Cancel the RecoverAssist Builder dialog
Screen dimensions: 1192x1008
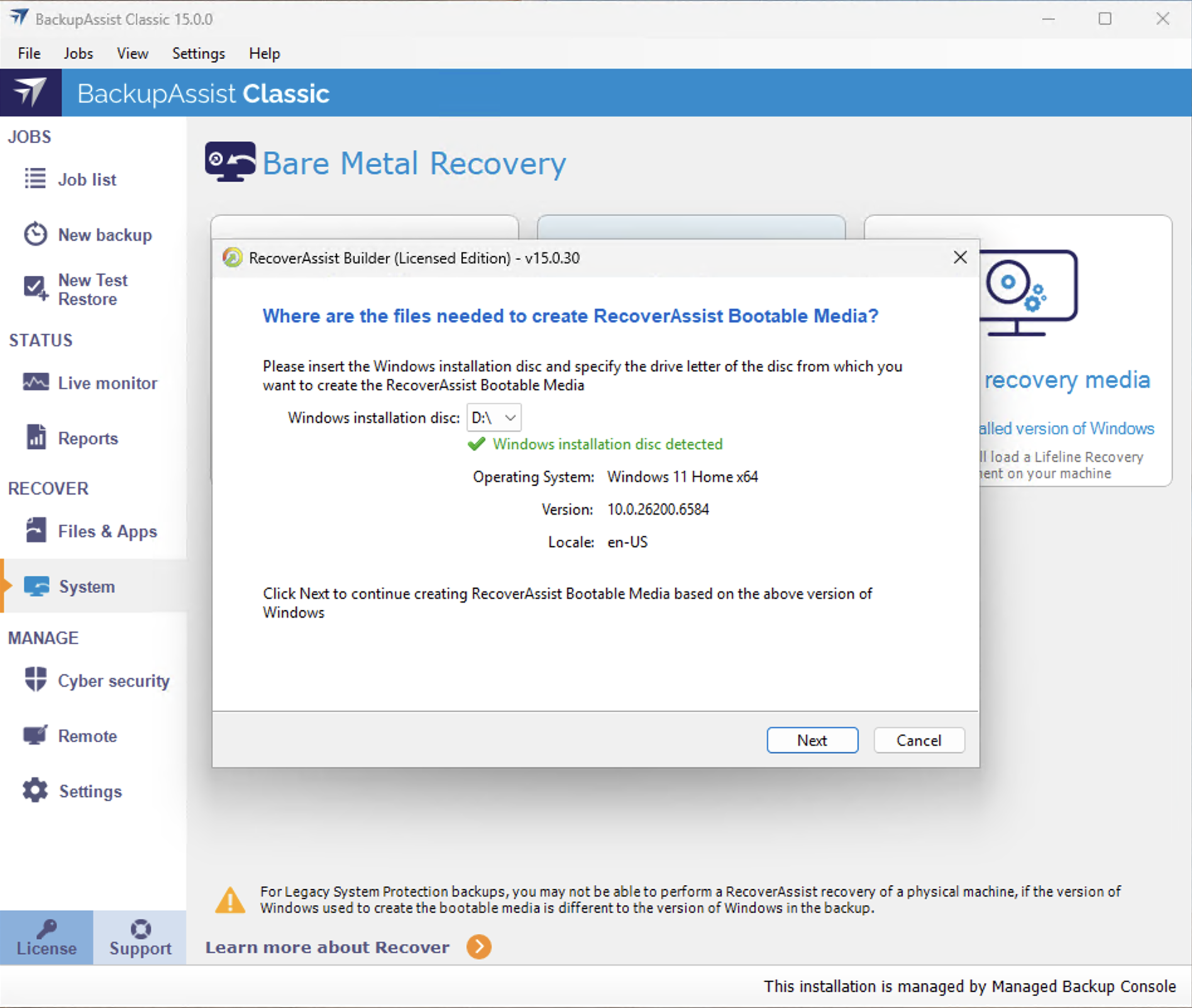pos(919,740)
